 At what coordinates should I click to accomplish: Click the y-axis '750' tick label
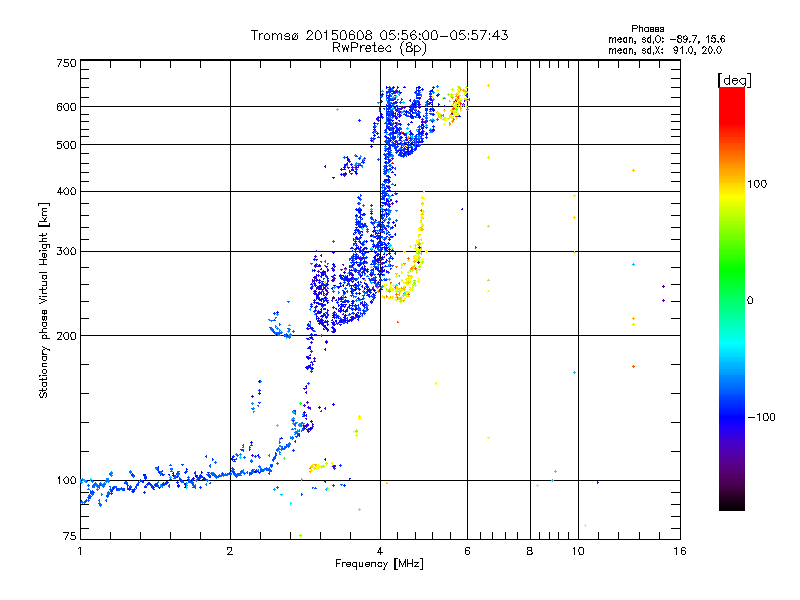pos(66,63)
